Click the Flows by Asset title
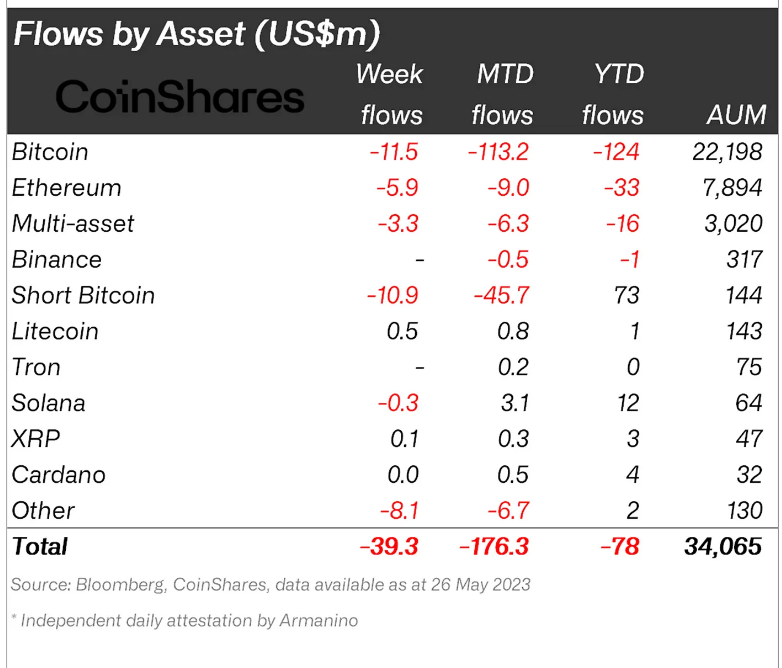 click(x=196, y=34)
